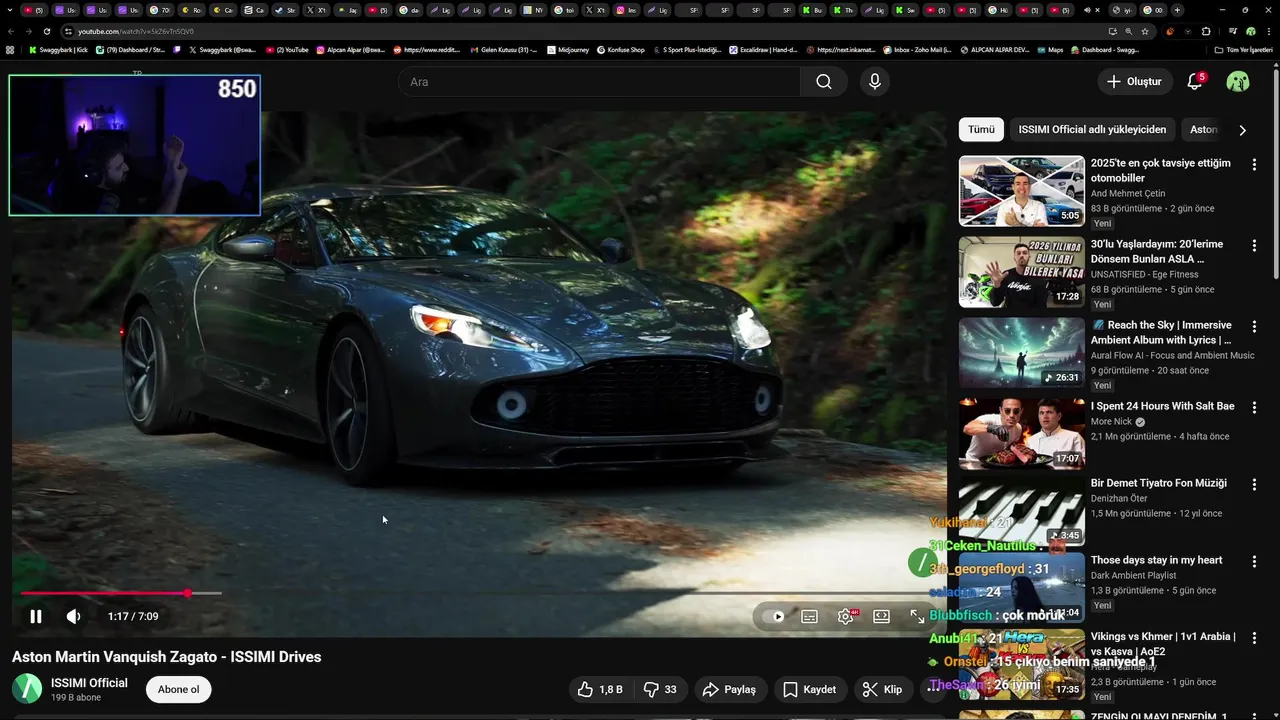The width and height of the screenshot is (1280, 720).
Task: Like the video with the thumbs-up button
Action: point(599,689)
